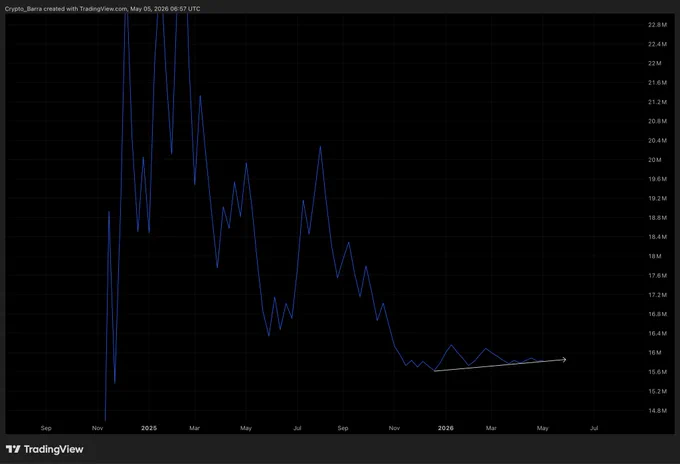Select the 18M price axis label
The image size is (680, 464).
pyautogui.click(x=654, y=256)
